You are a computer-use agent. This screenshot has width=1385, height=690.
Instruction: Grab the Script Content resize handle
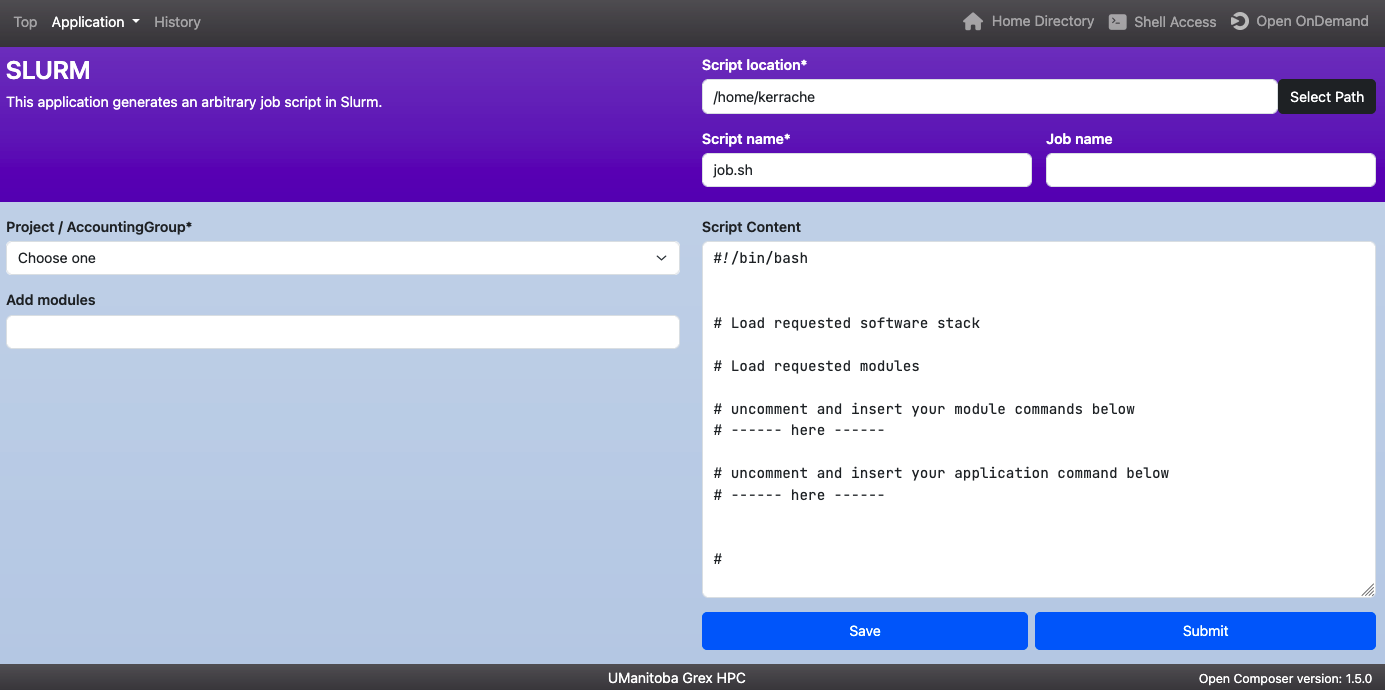1367,590
